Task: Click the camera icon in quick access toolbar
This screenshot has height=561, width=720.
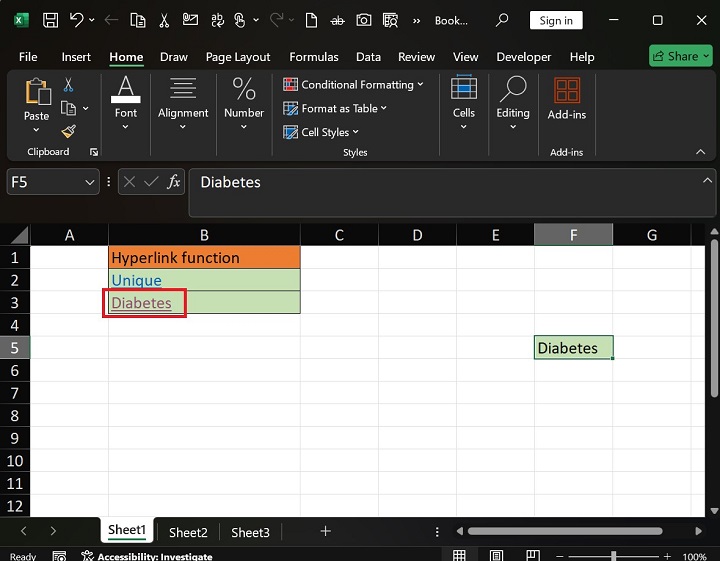Action: [364, 20]
